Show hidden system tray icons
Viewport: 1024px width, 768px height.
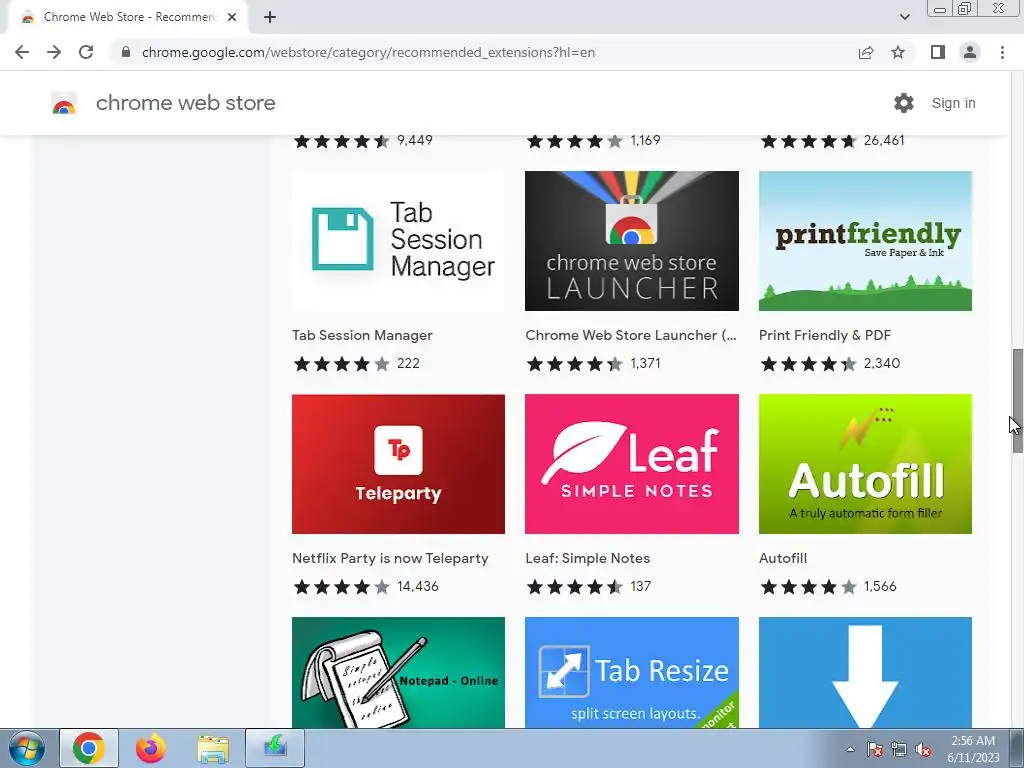point(850,749)
